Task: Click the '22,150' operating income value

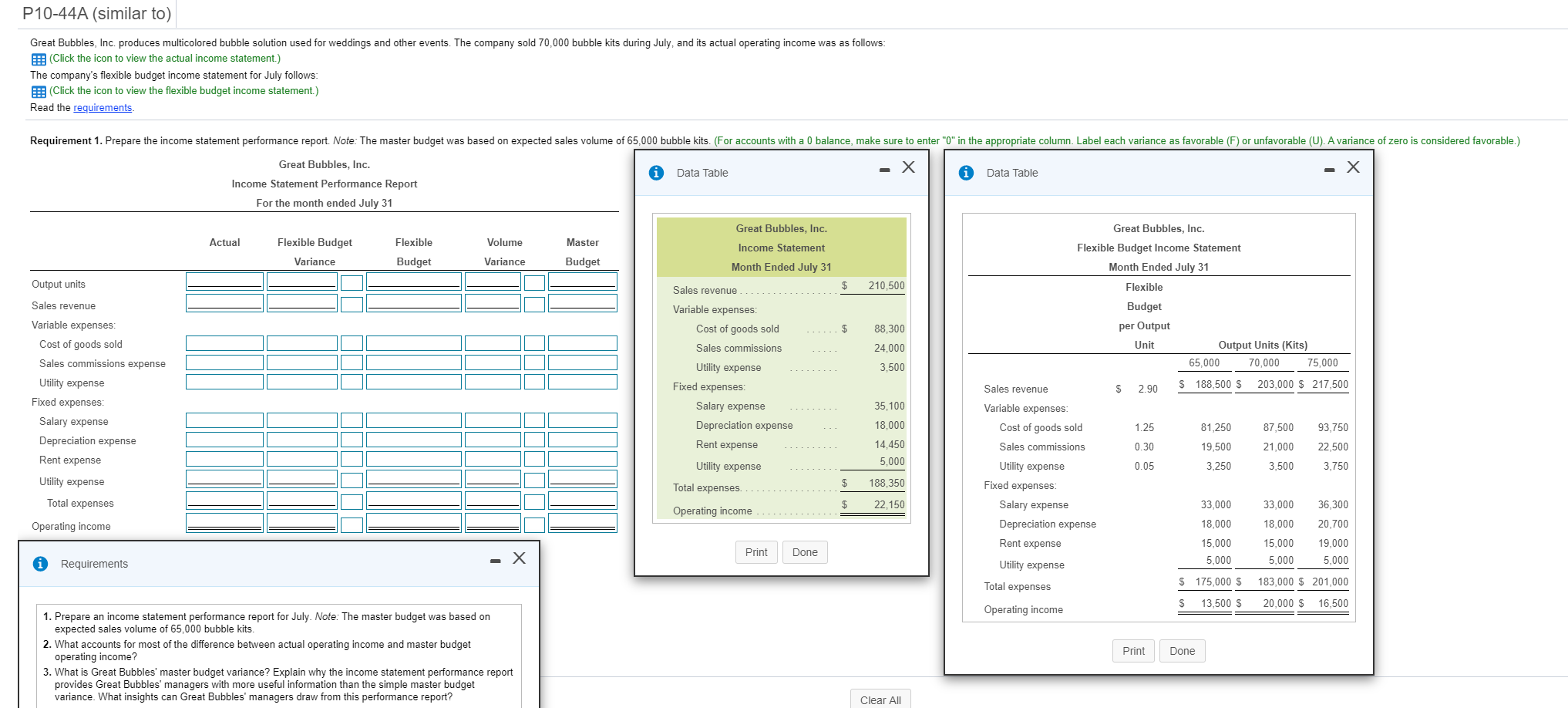Action: 890,505
